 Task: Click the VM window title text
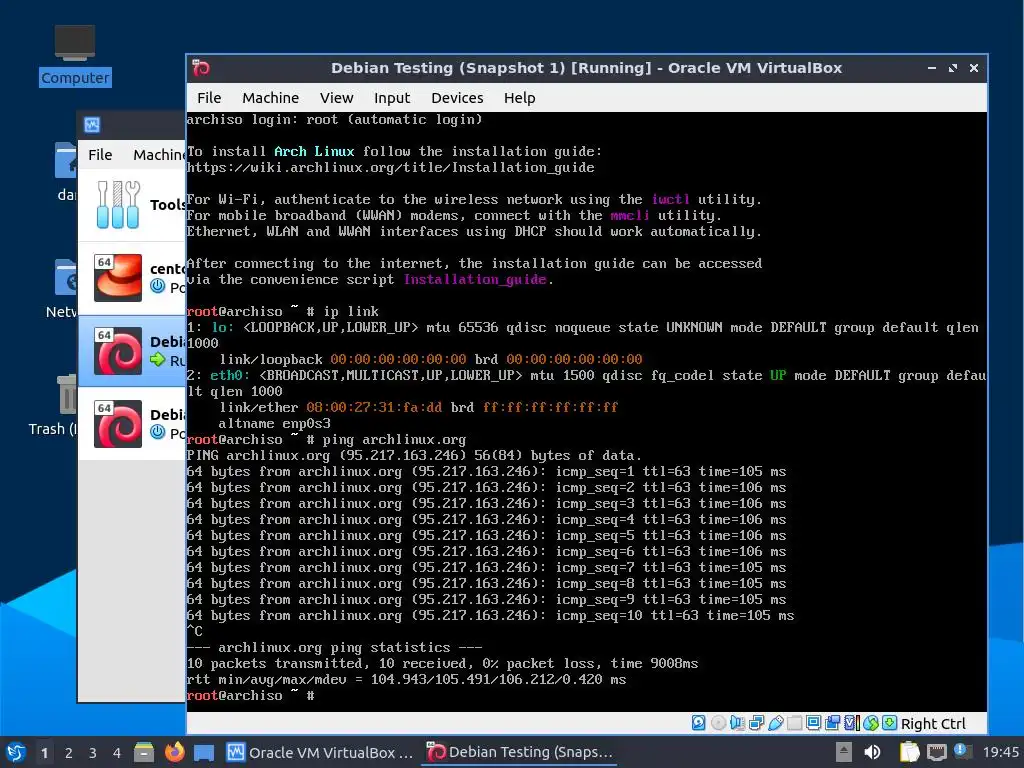[586, 68]
